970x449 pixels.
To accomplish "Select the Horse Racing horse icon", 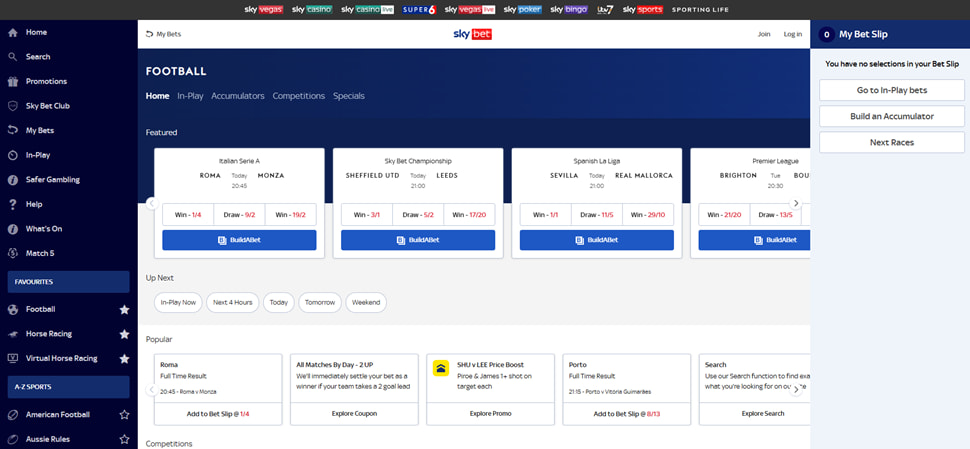I will 12,334.
